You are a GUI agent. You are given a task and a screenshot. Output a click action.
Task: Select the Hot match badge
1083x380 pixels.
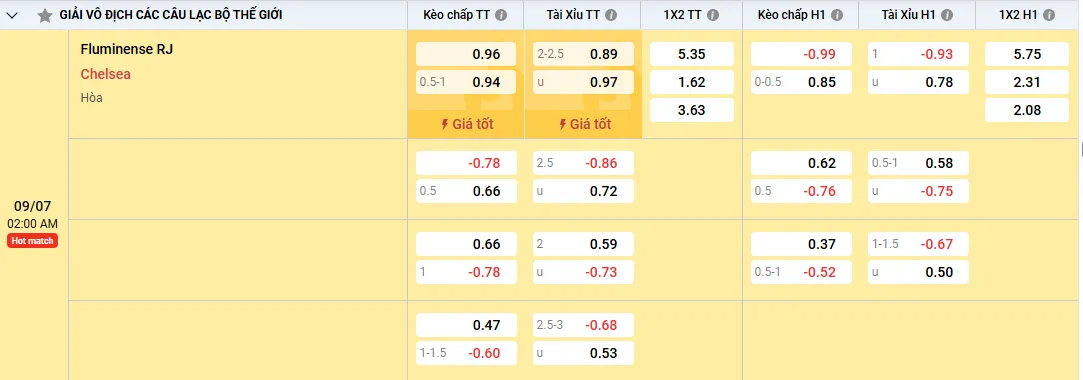32,240
